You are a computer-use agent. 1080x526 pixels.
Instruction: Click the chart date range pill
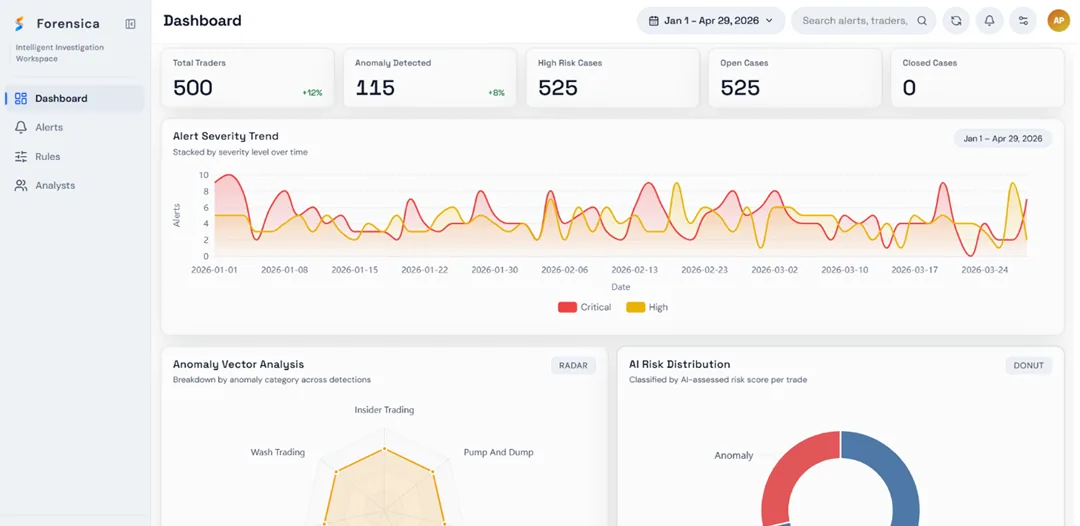click(x=1003, y=138)
